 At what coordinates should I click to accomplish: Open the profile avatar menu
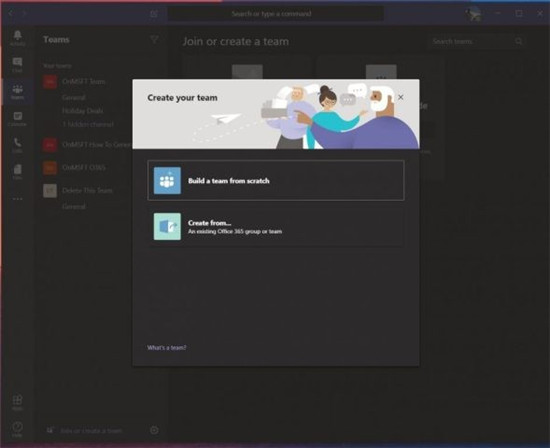pos(474,14)
